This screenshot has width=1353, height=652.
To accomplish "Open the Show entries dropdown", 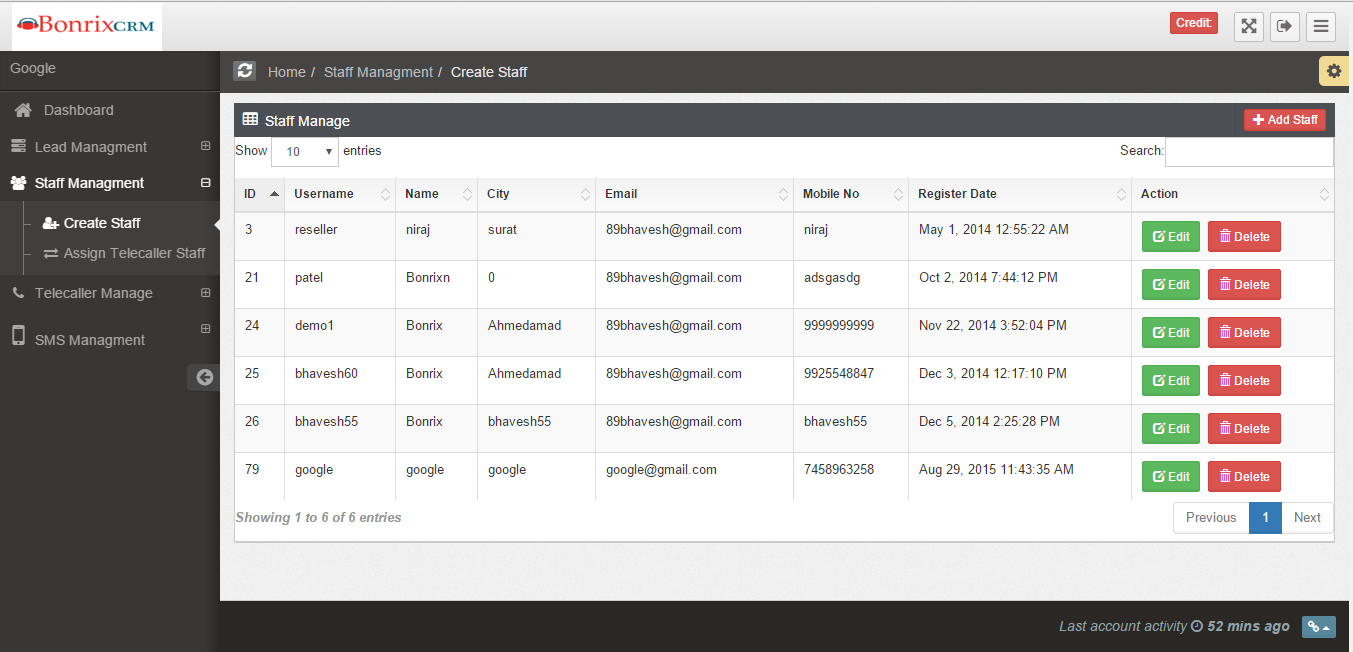I will coord(305,152).
